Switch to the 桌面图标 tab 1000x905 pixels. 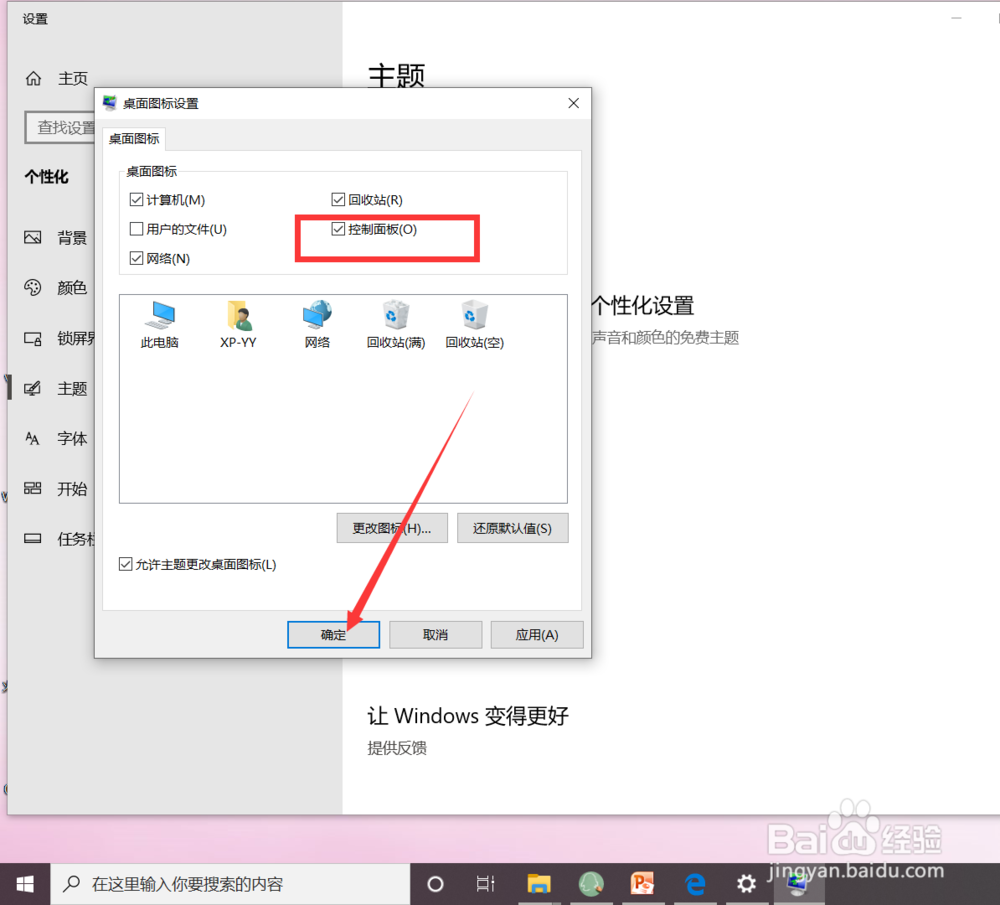133,138
